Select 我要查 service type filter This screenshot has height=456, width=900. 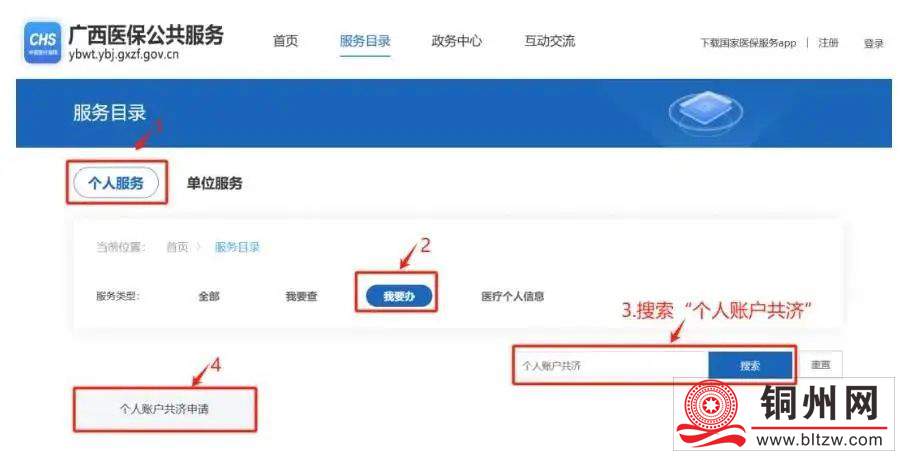301,296
